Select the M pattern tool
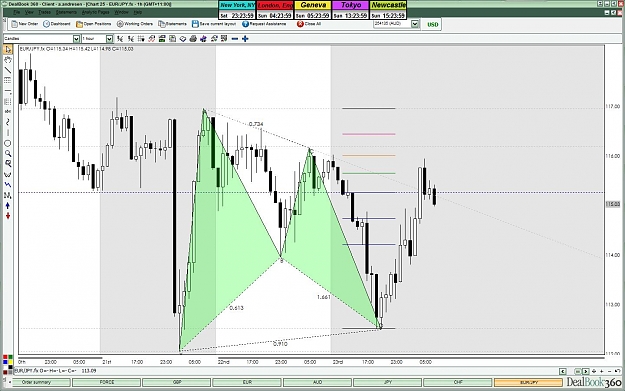Image resolution: width=625 pixels, height=391 pixels. 8,195
